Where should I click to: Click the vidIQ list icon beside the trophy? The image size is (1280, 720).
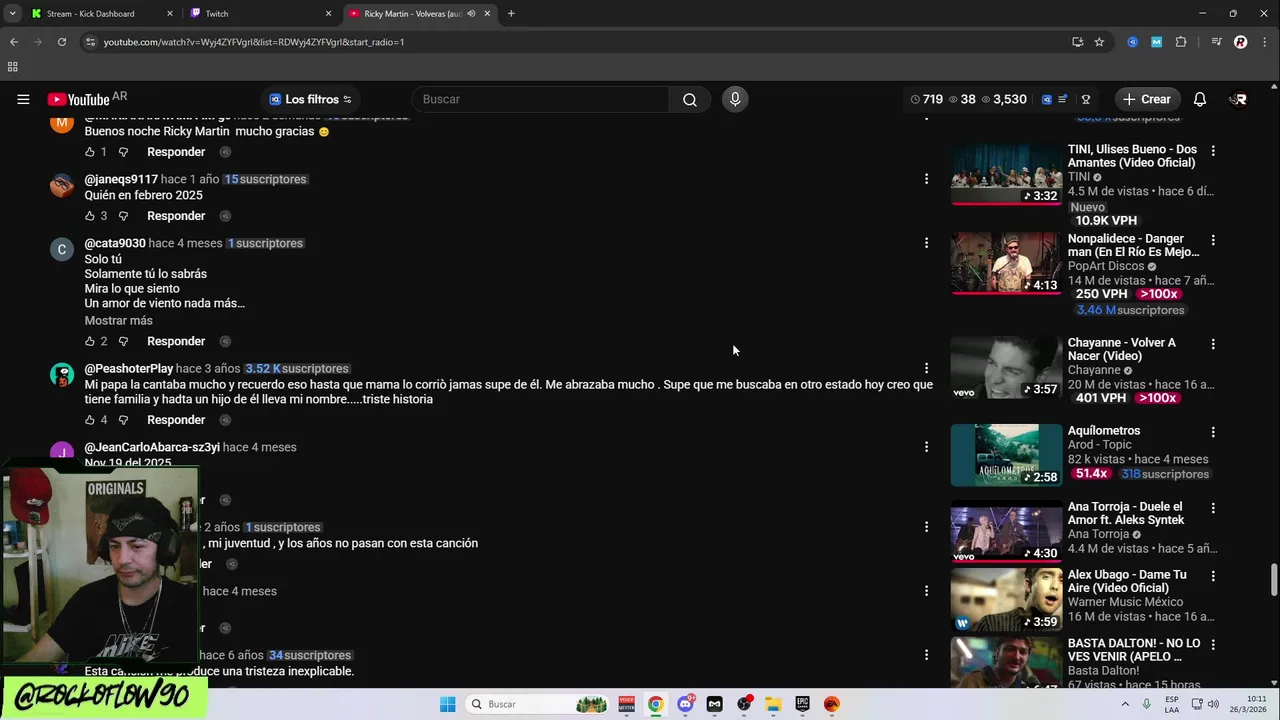(1065, 99)
